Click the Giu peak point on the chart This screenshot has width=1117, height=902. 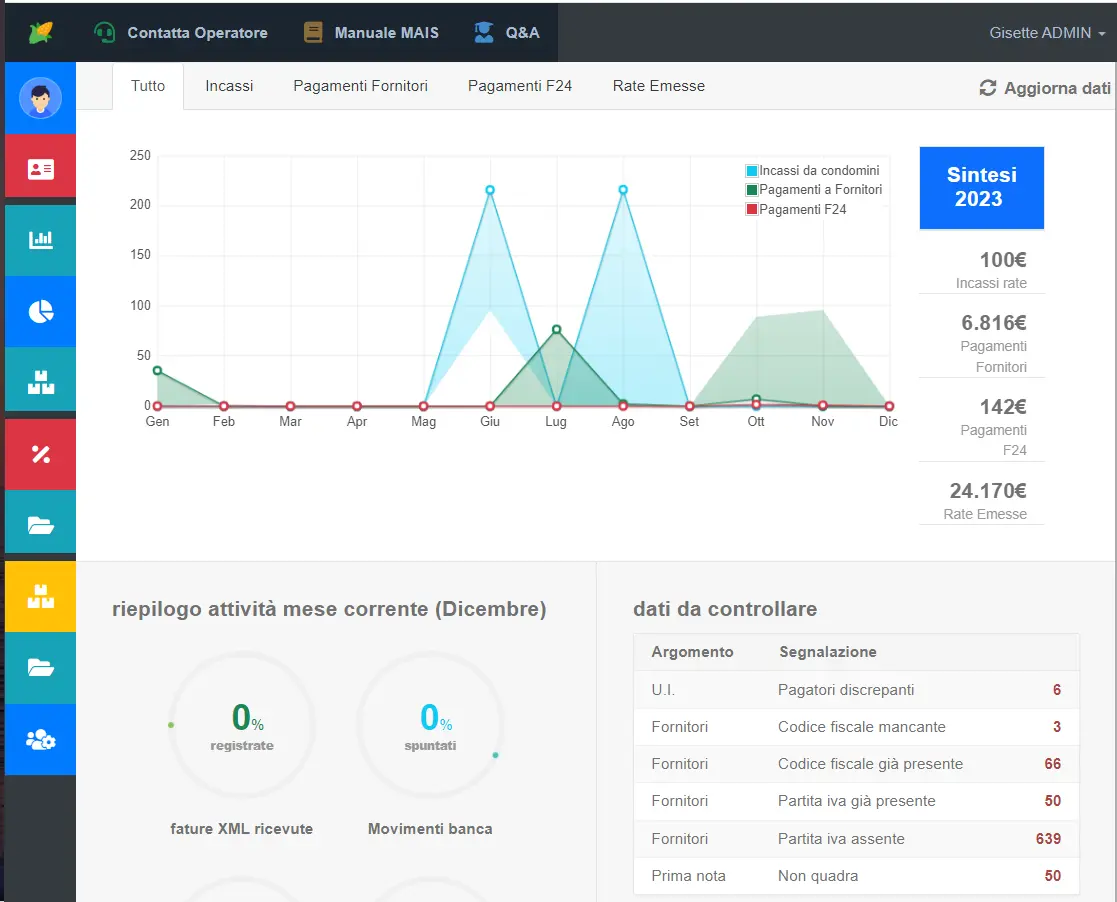(x=490, y=190)
